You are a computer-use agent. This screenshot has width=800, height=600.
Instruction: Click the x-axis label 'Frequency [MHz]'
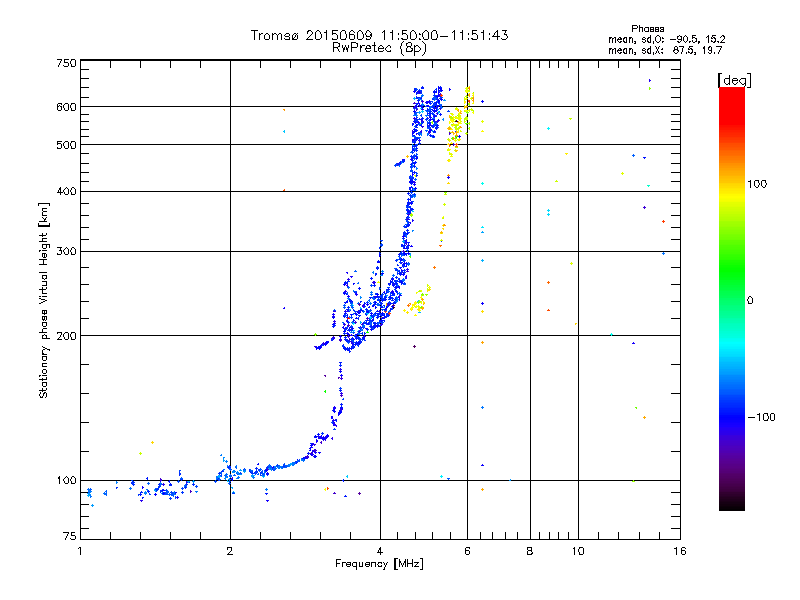(379, 564)
